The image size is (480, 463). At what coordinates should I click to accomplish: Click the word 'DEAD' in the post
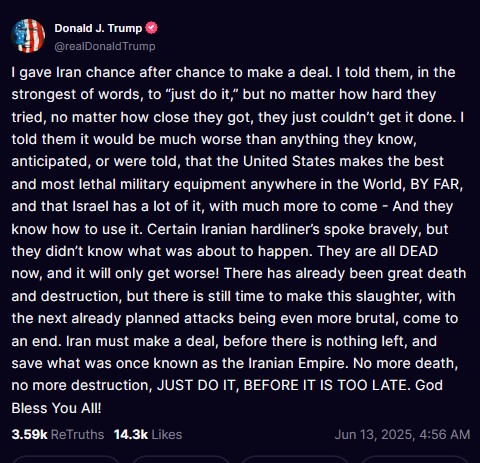coord(418,251)
